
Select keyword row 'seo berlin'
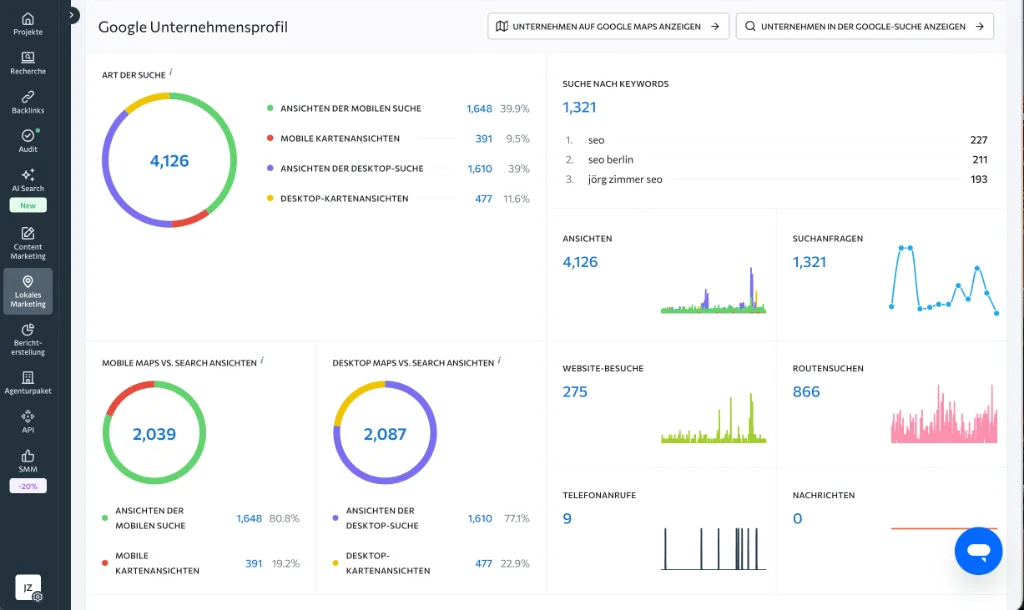tap(776, 159)
